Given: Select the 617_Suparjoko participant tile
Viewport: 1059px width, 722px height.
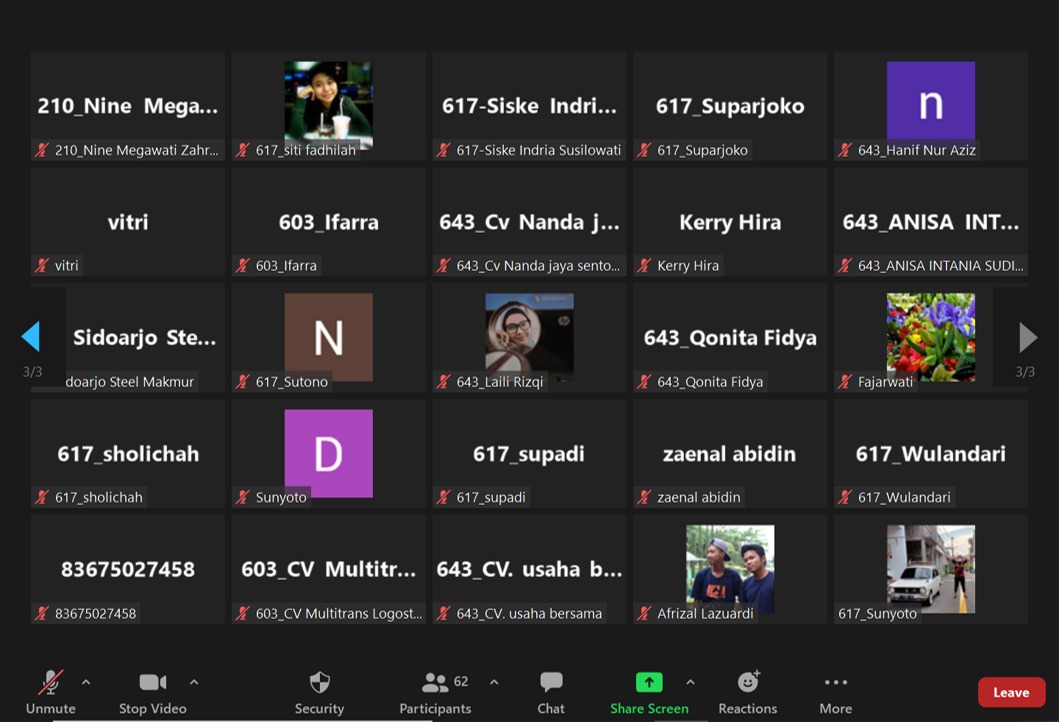Looking at the screenshot, I should (730, 106).
